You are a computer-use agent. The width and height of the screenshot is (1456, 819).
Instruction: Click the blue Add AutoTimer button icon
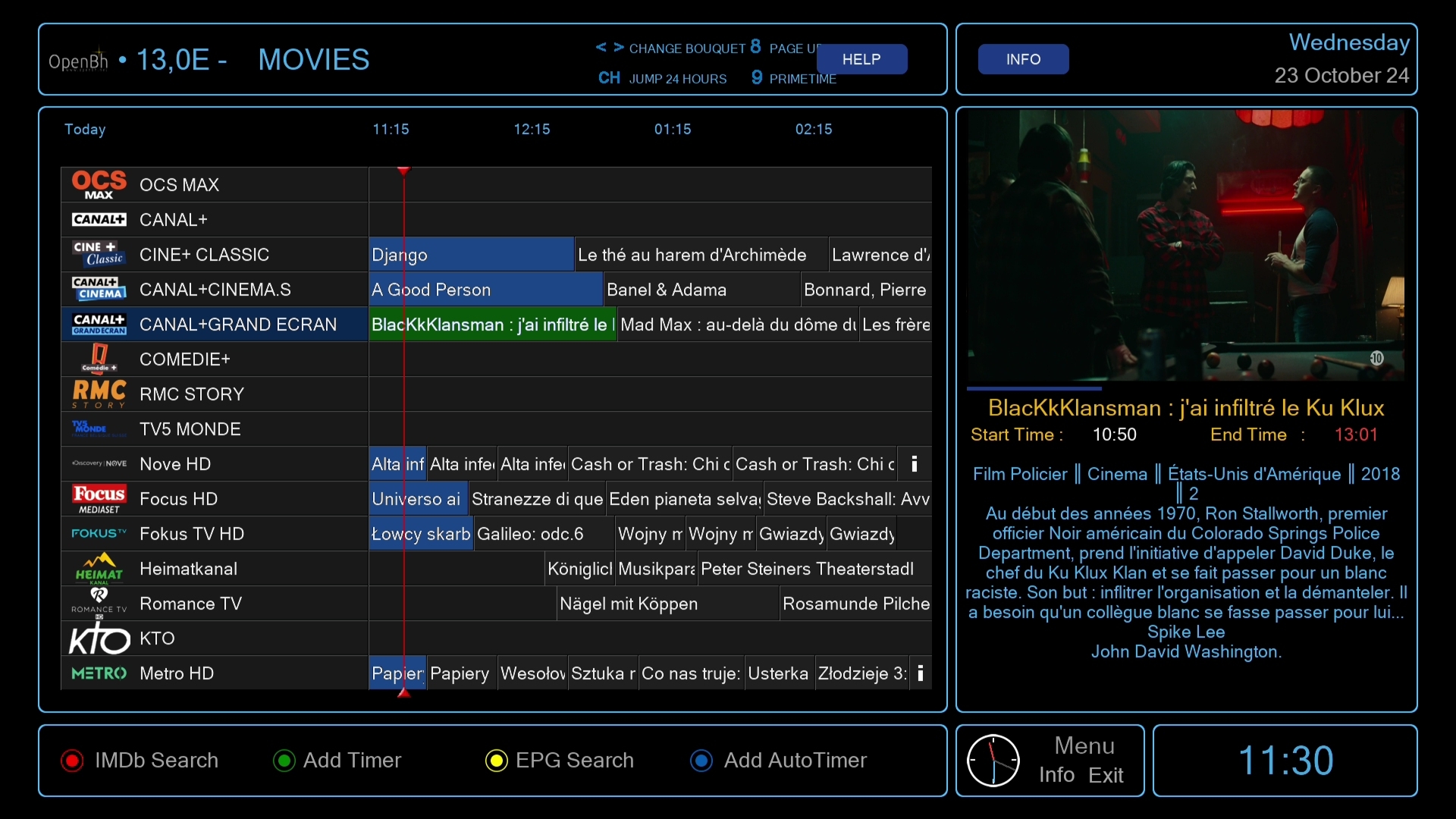pos(701,761)
